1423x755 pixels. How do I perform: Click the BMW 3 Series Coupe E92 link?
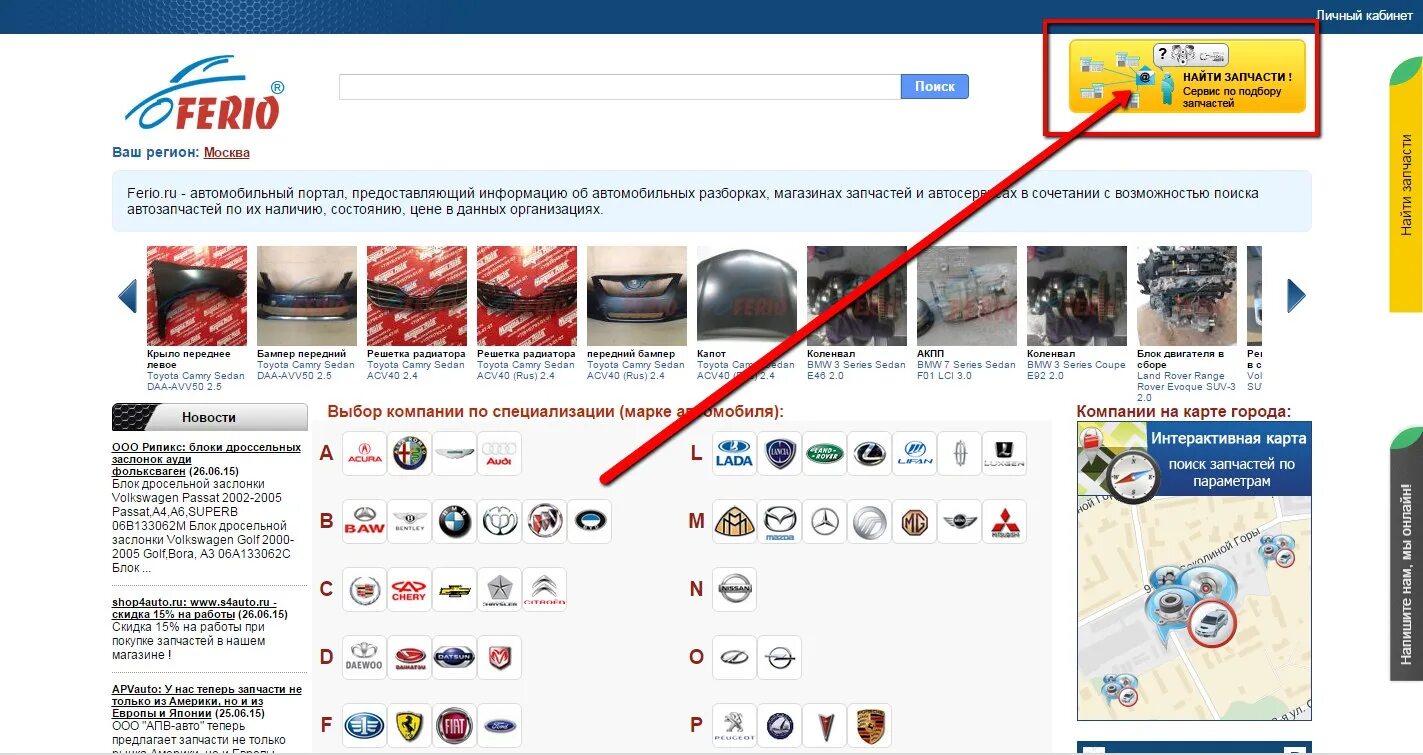1076,370
